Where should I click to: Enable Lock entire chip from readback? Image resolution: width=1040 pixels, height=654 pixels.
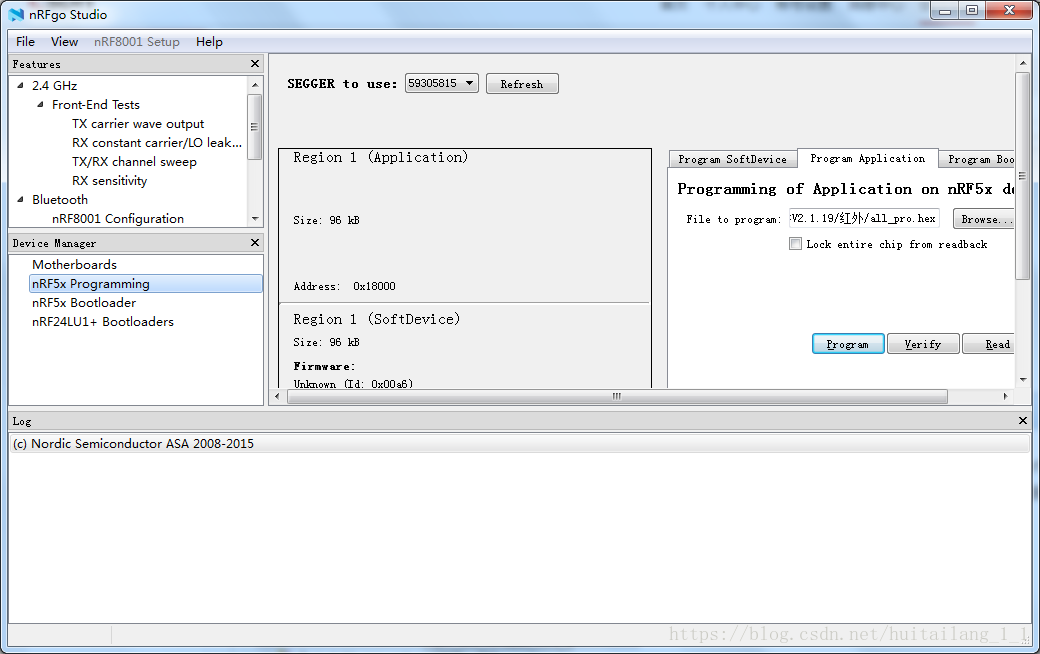795,244
